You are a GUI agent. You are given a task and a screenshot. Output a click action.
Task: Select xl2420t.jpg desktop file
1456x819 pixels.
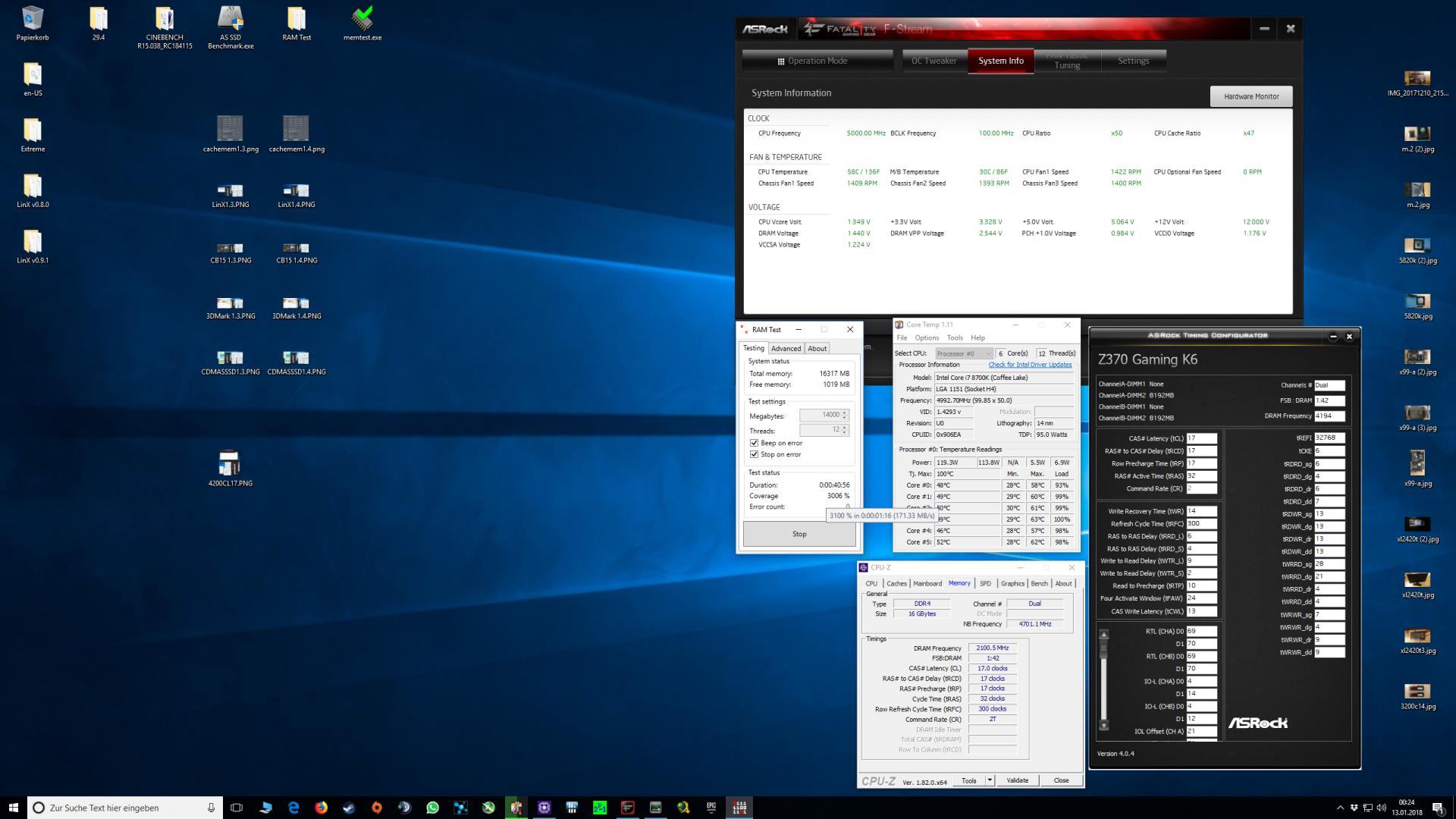click(x=1417, y=585)
